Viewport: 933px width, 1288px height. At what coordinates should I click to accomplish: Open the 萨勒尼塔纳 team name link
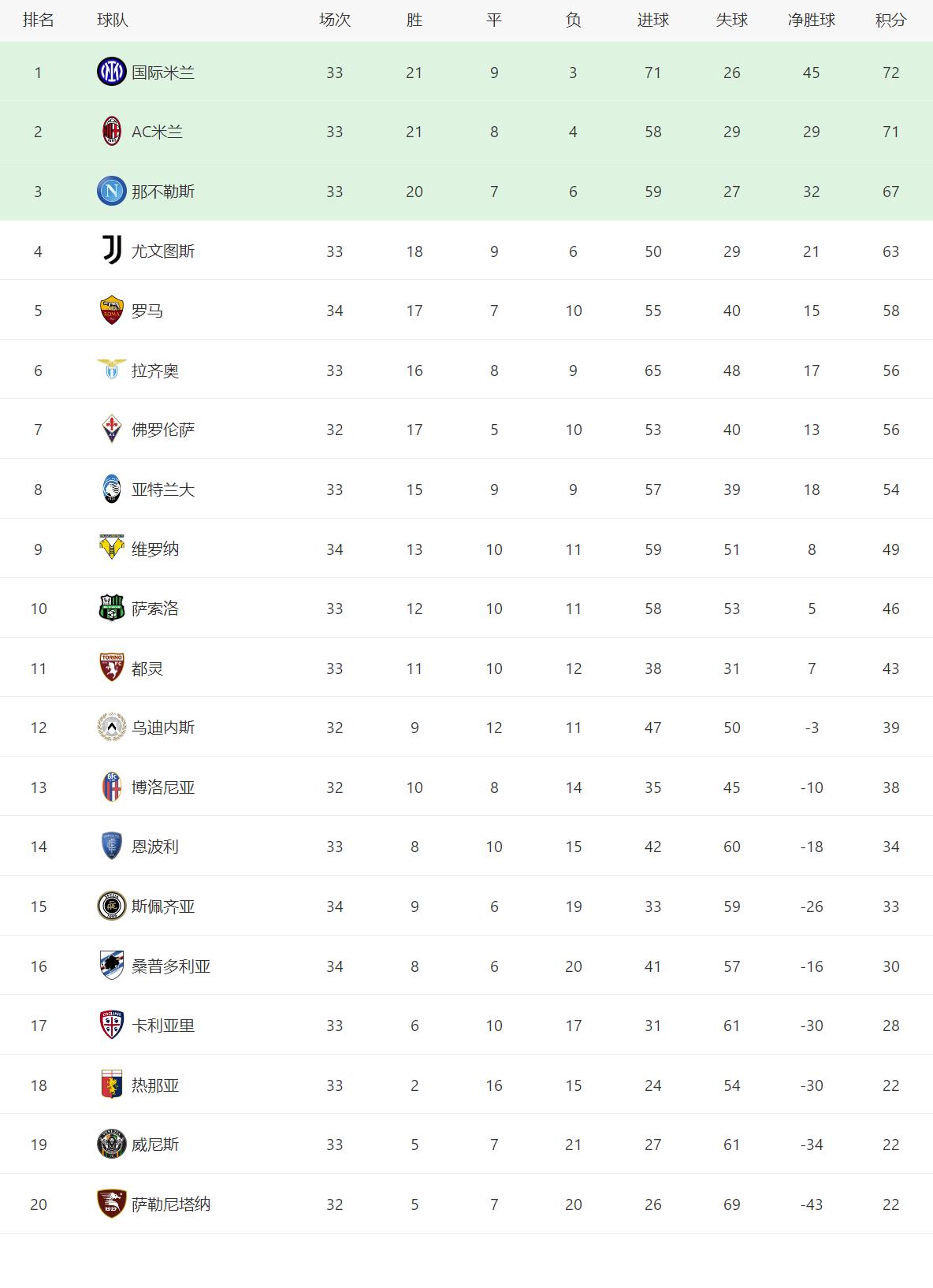[171, 1204]
